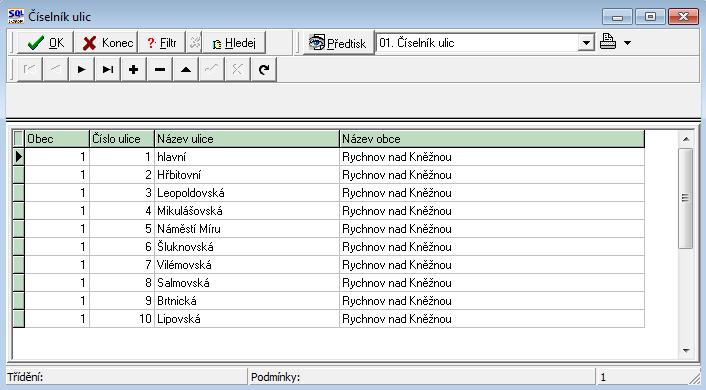
Task: Select the 'Vilémovská' street cell
Action: [247, 265]
